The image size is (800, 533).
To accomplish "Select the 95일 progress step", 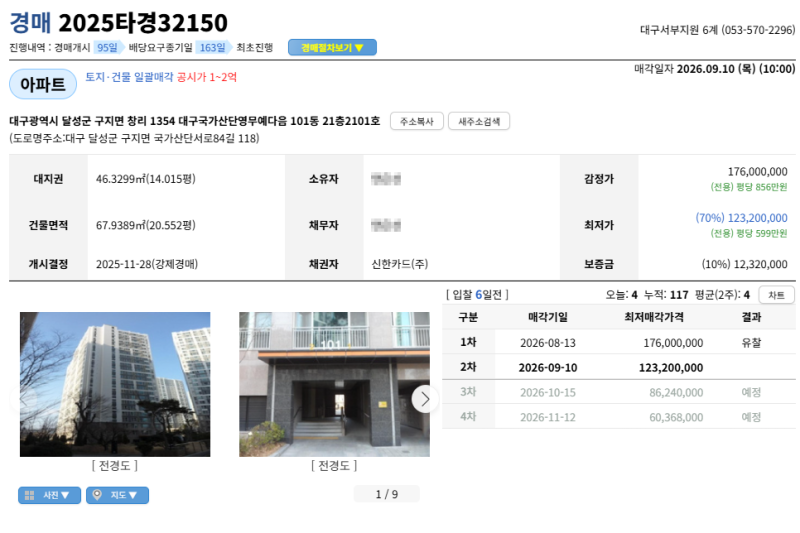I will [107, 47].
